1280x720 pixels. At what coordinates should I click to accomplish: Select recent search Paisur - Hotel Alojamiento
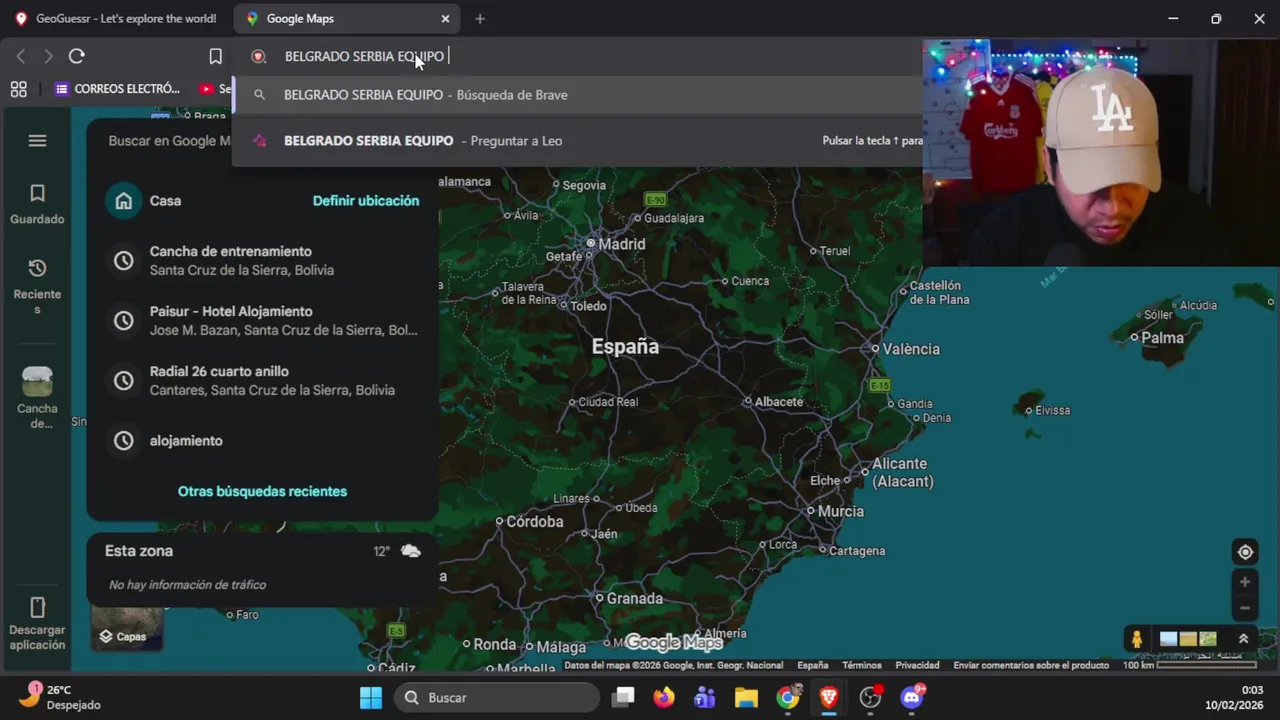[x=262, y=320]
